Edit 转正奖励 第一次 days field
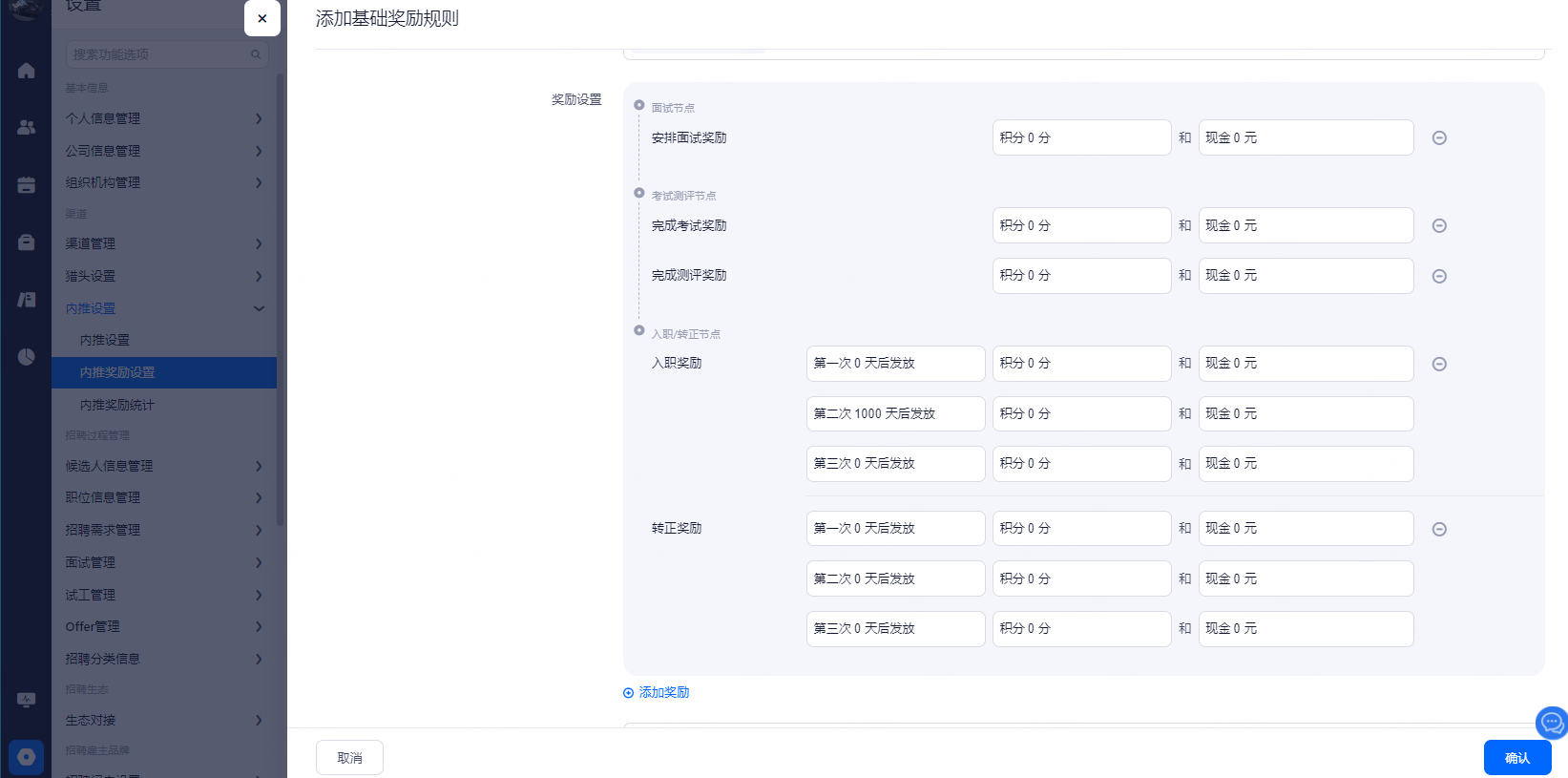 (x=895, y=529)
